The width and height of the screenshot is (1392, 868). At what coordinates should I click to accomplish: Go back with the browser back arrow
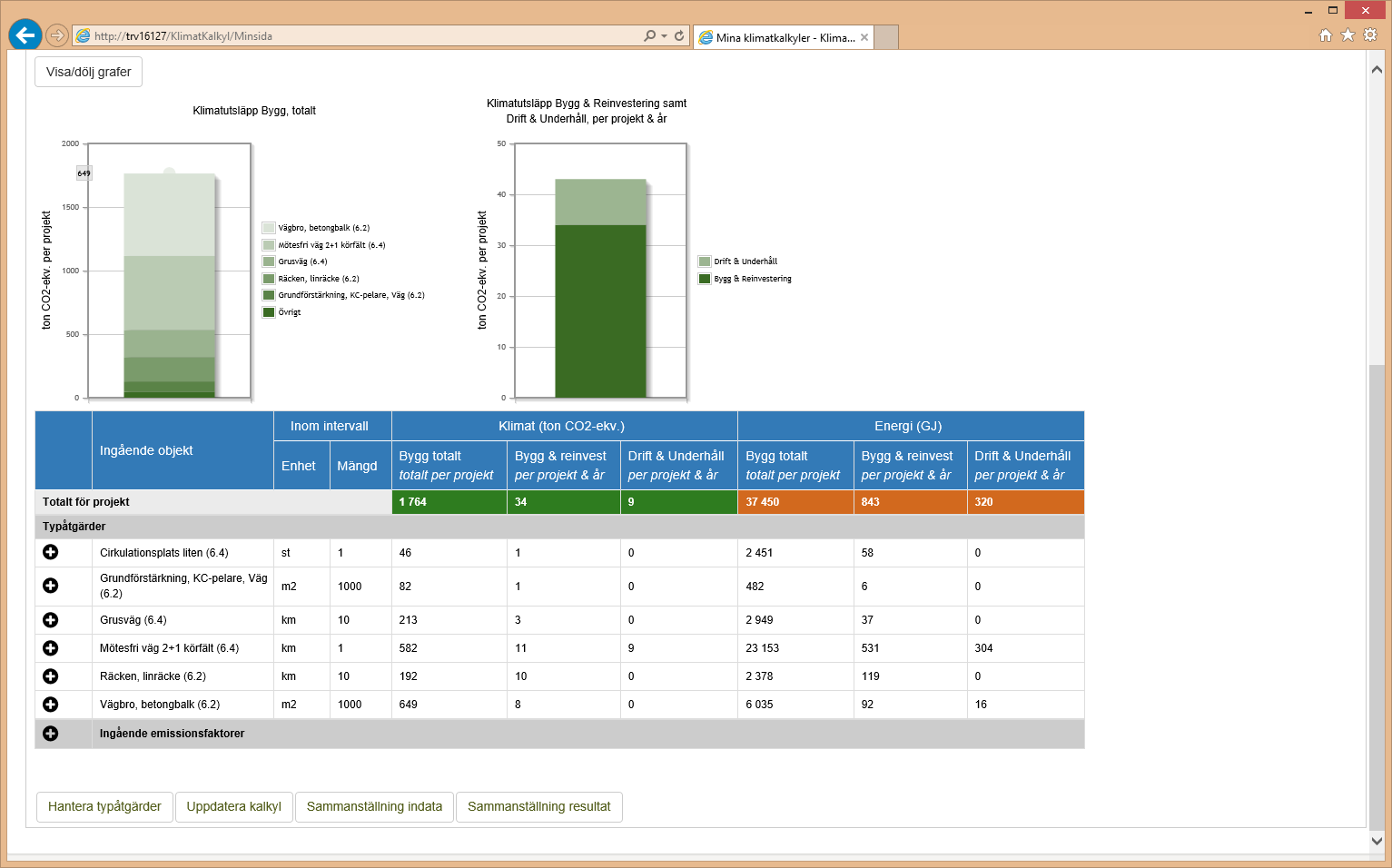pyautogui.click(x=25, y=35)
